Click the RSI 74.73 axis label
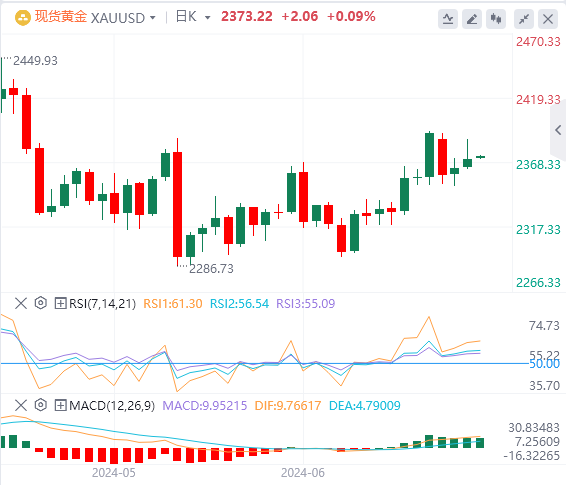The height and width of the screenshot is (485, 566). click(544, 326)
